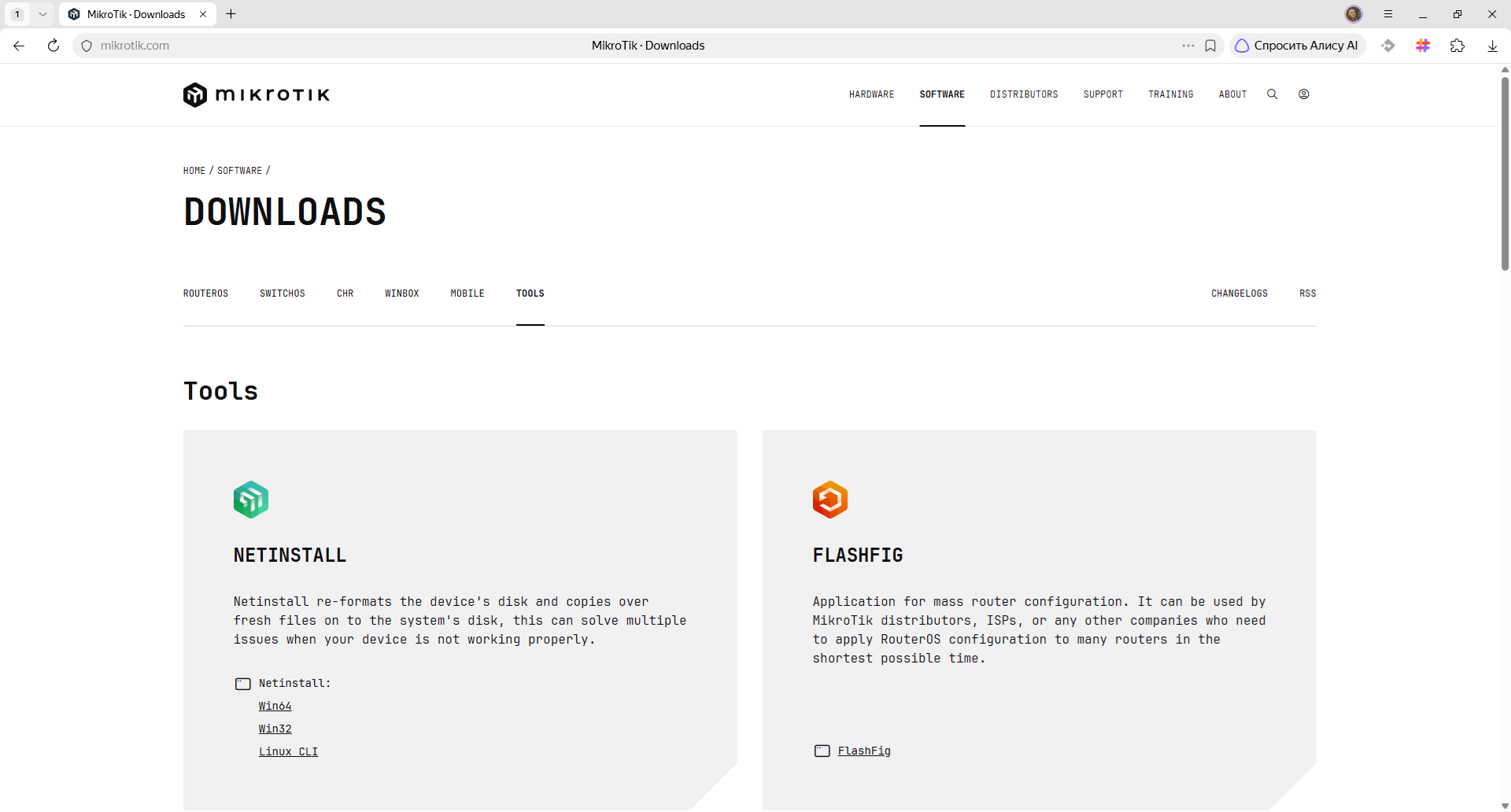This screenshot has height=812, width=1511.
Task: Switch to the Mobile tab
Action: pos(467,293)
